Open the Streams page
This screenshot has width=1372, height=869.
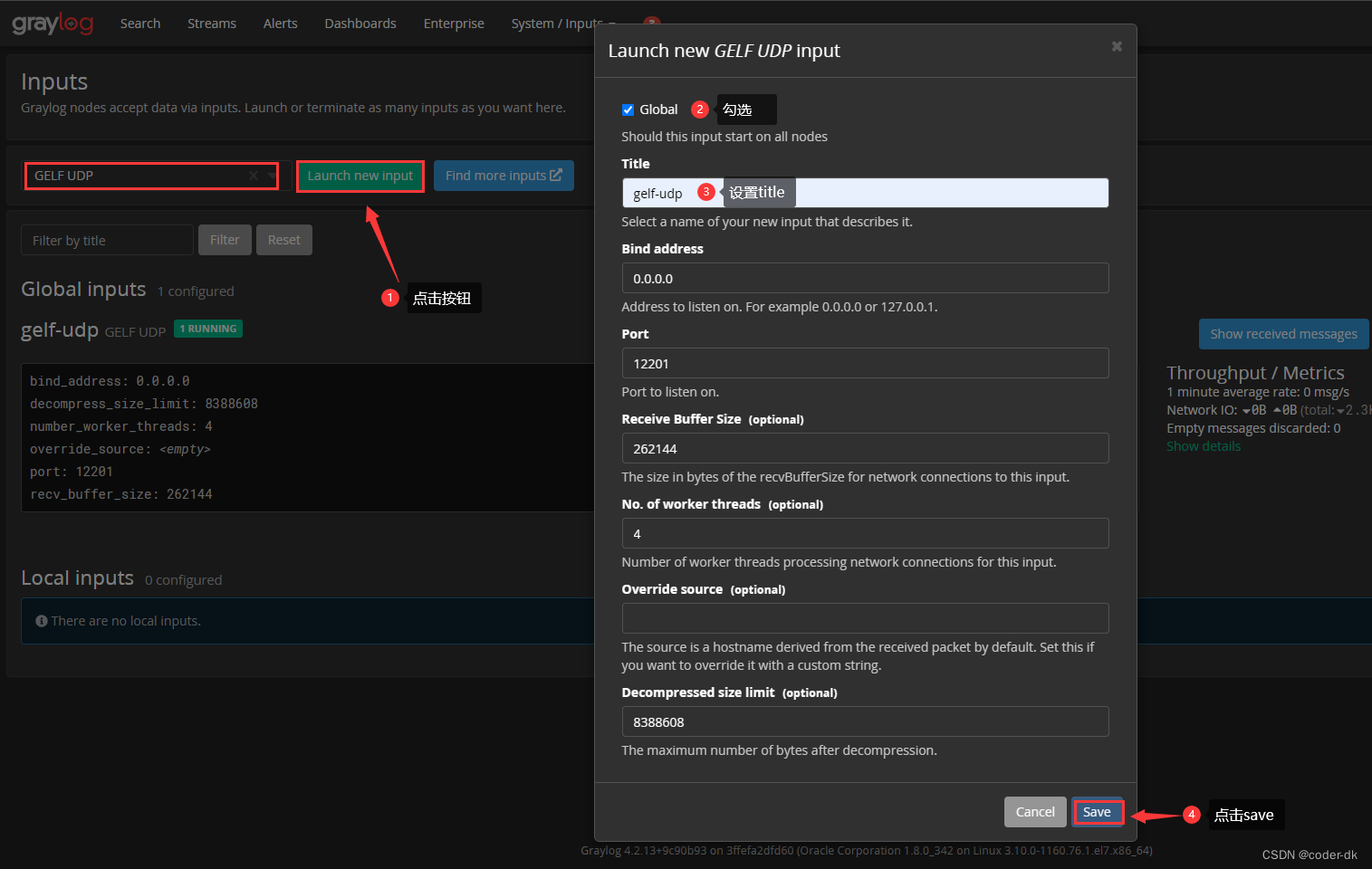(212, 24)
